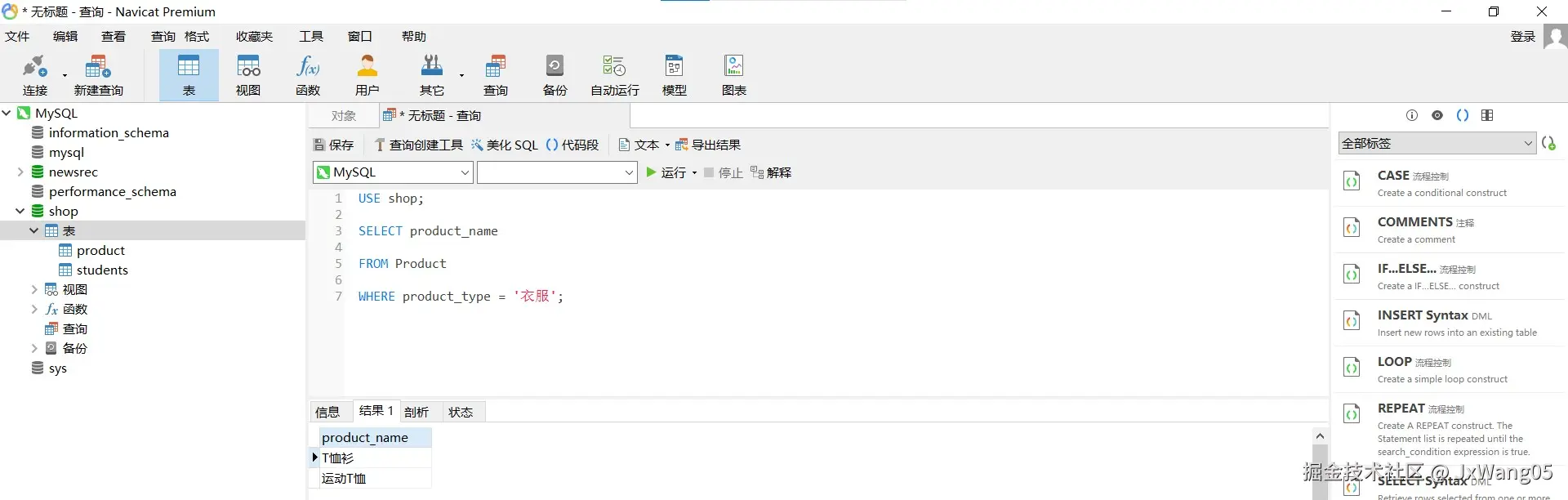Image resolution: width=1568 pixels, height=500 pixels.
Task: Select the students table in tree
Action: (x=94, y=270)
